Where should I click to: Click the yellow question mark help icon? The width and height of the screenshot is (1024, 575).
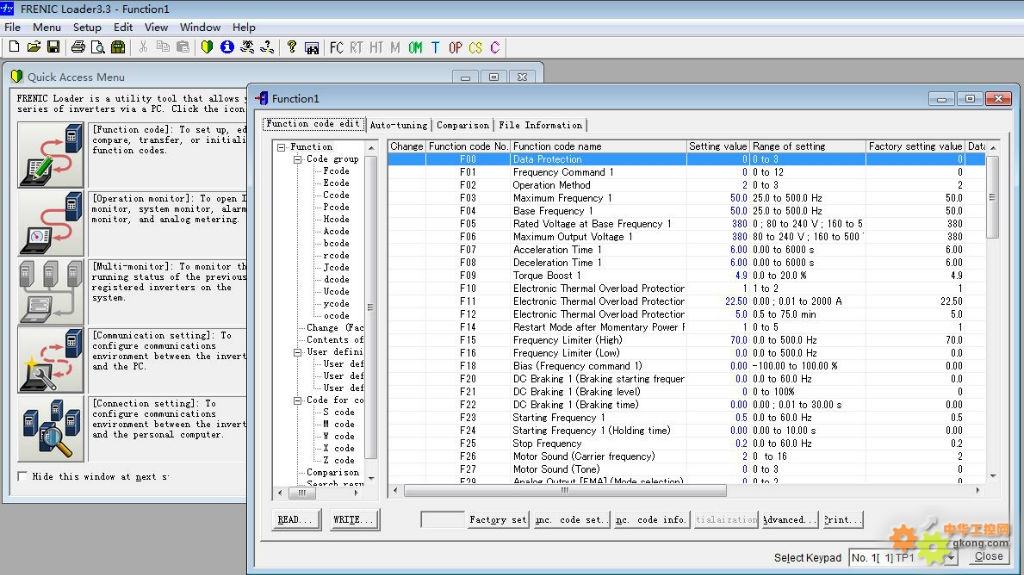291,47
